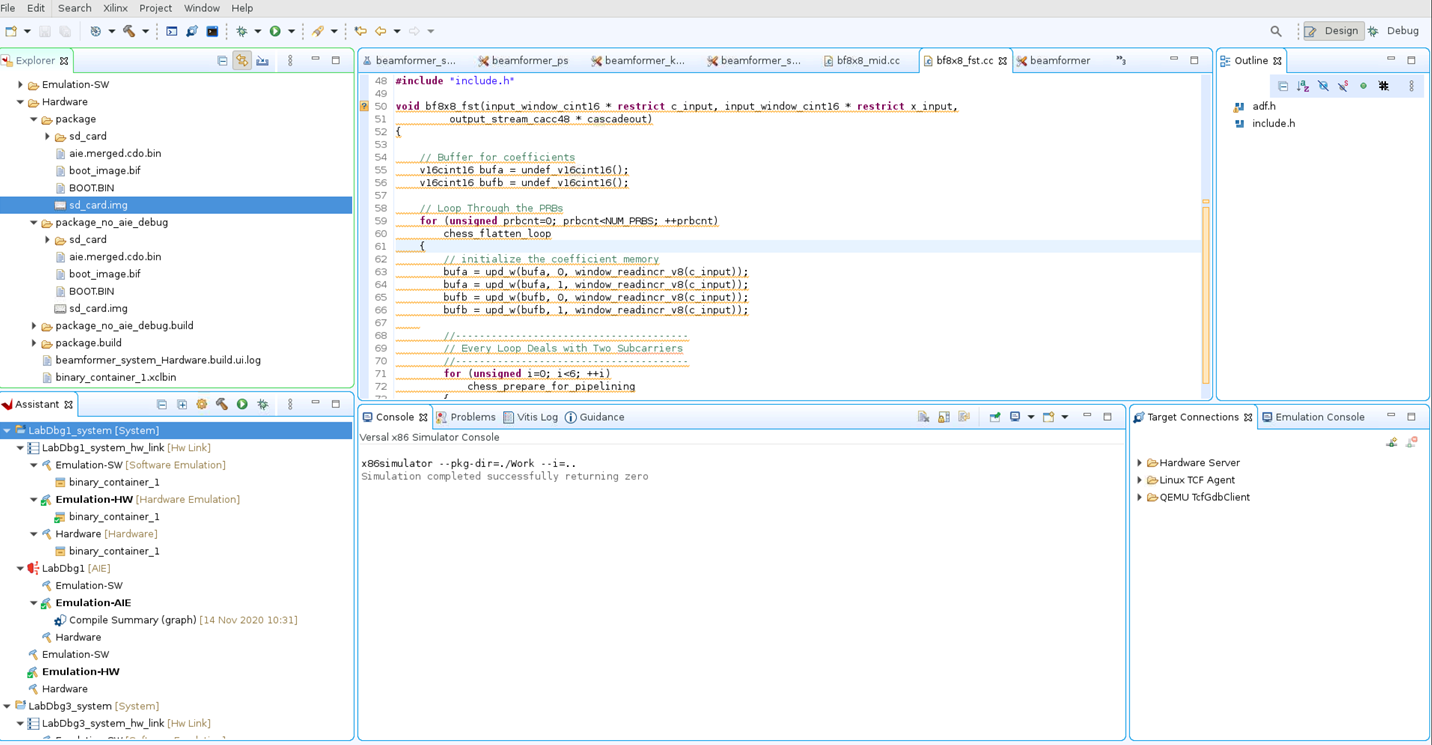Expand the package.build folder
The height and width of the screenshot is (745, 1432).
(34, 343)
